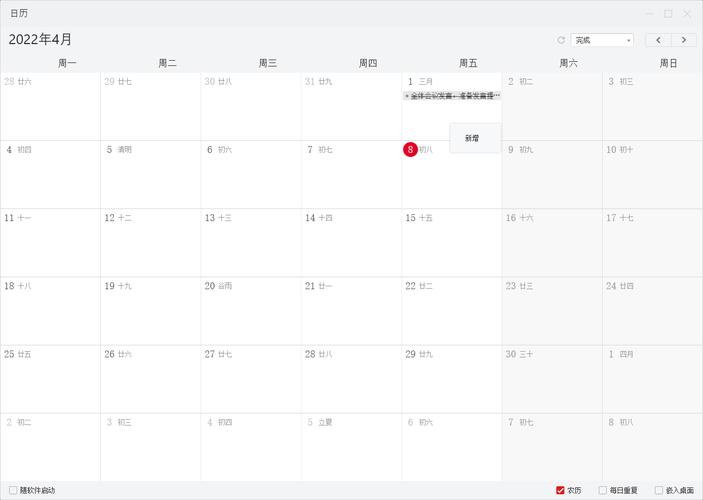Go to next month with right arrow
This screenshot has height=500, width=703.
[x=684, y=40]
